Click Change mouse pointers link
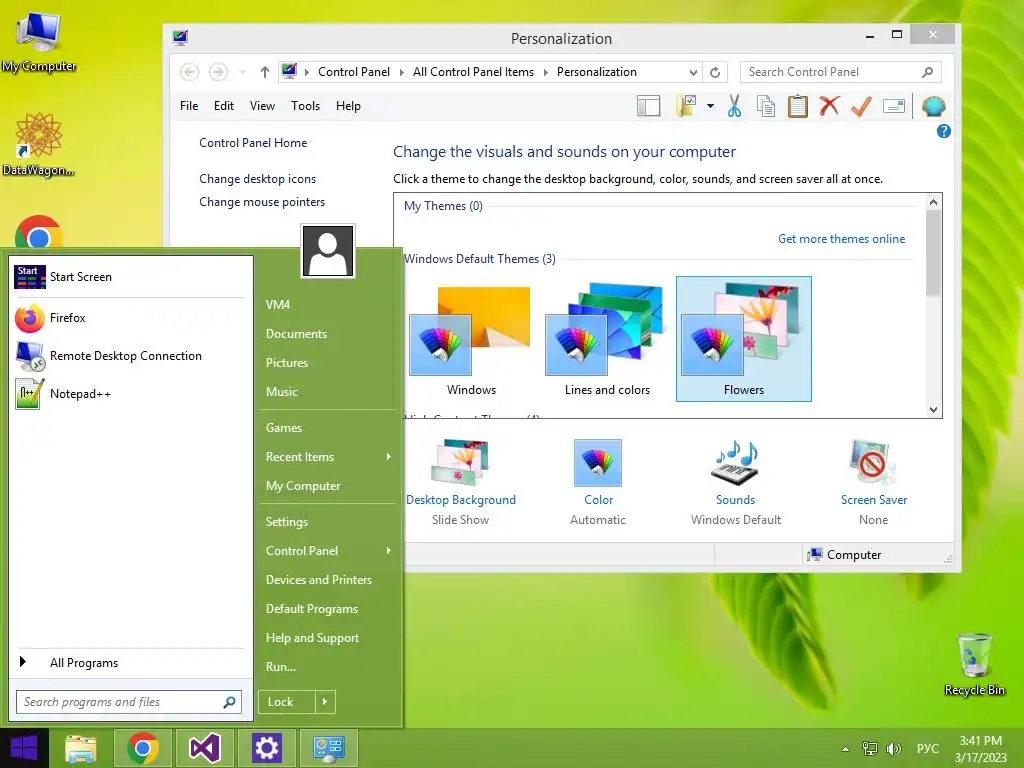The width and height of the screenshot is (1024, 768). [x=262, y=202]
